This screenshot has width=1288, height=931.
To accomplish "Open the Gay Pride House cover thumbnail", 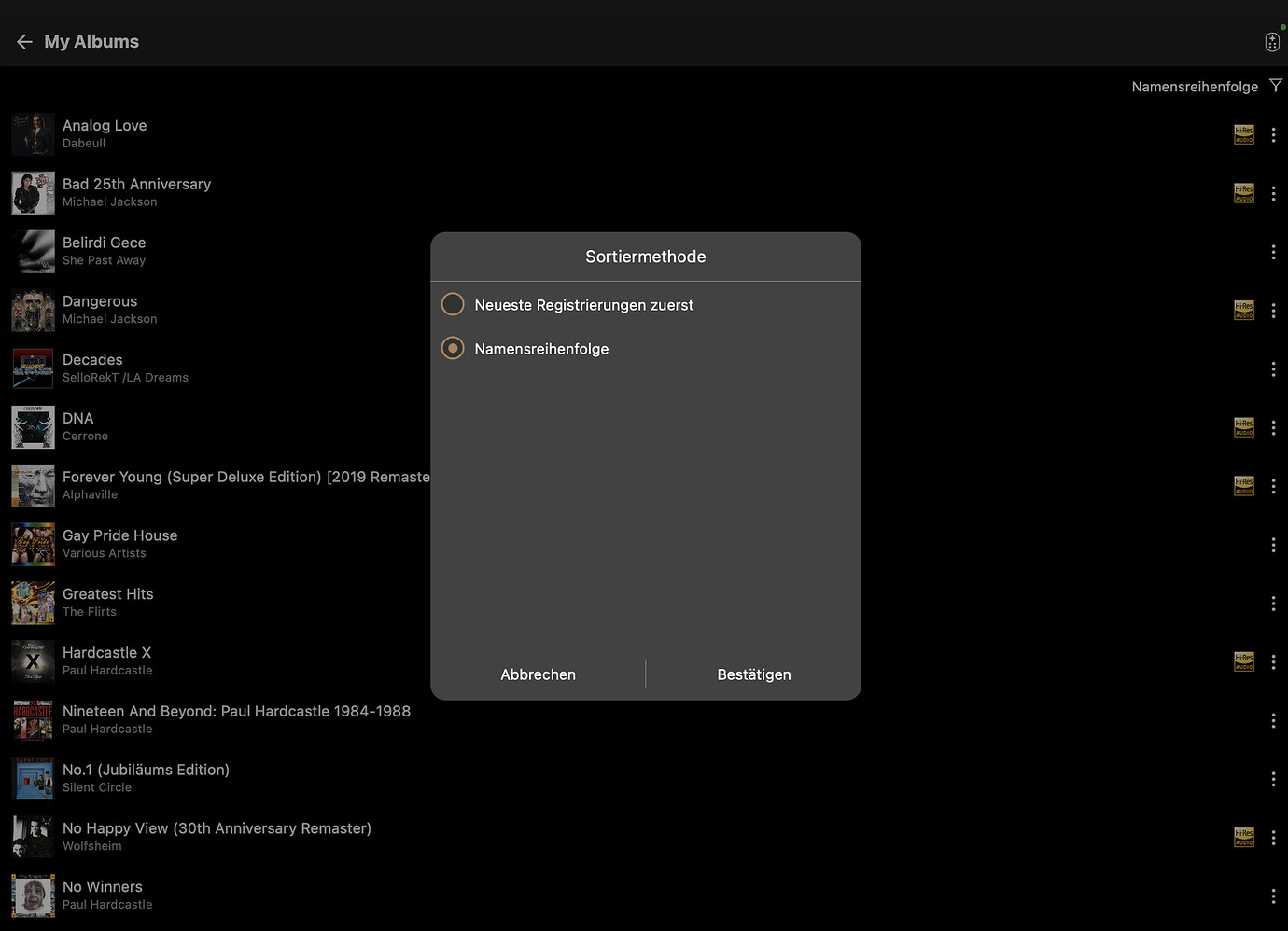I will coord(33,545).
